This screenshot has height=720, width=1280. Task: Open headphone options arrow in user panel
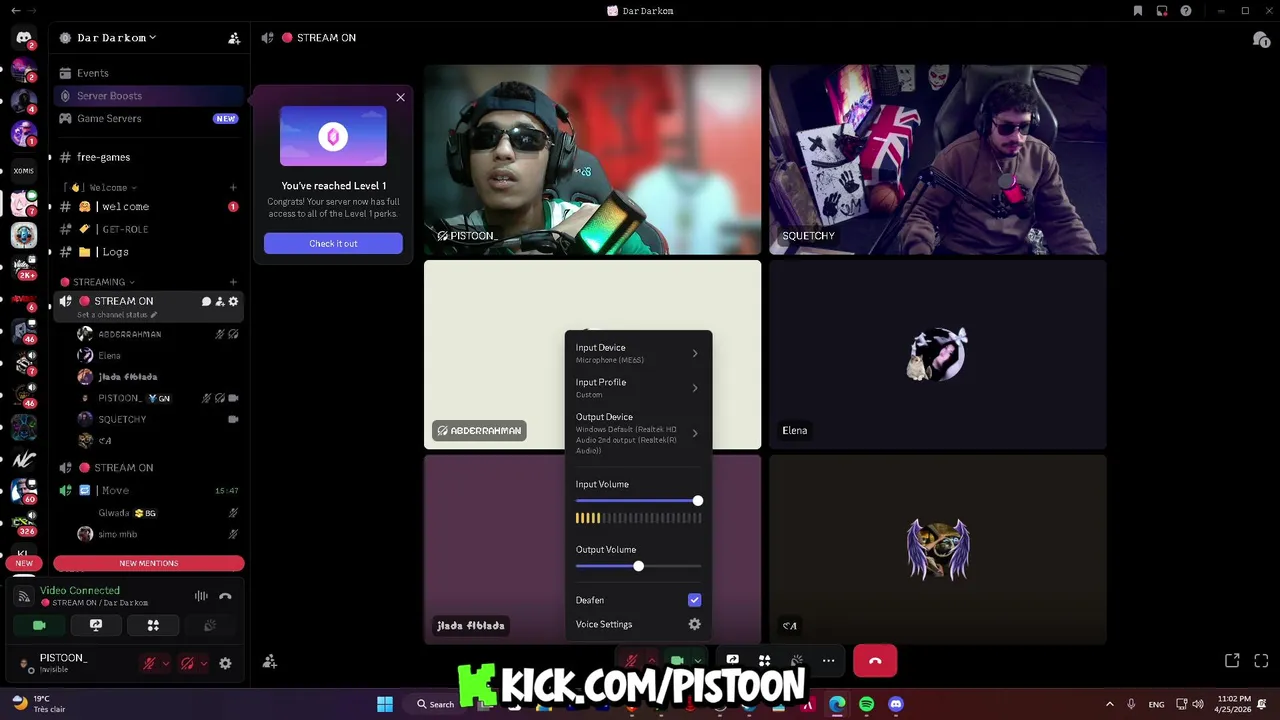click(x=204, y=663)
